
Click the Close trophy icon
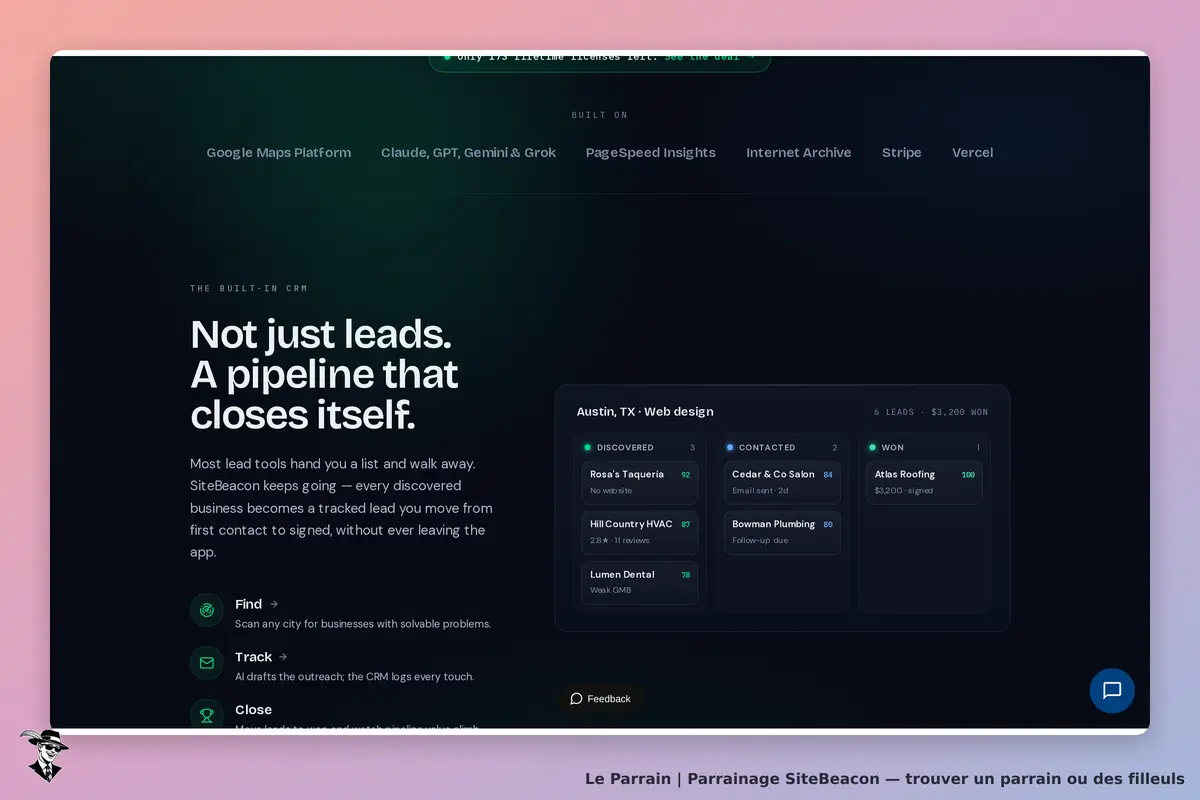207,715
